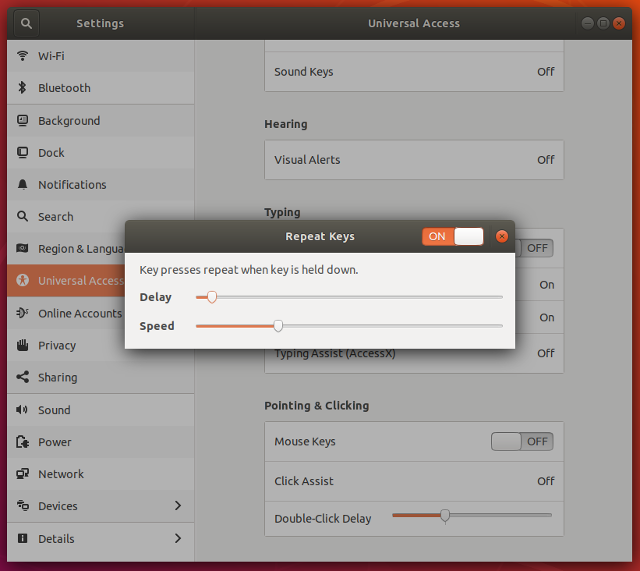
Task: Click the Notifications bell icon
Action: pyautogui.click(x=22, y=185)
